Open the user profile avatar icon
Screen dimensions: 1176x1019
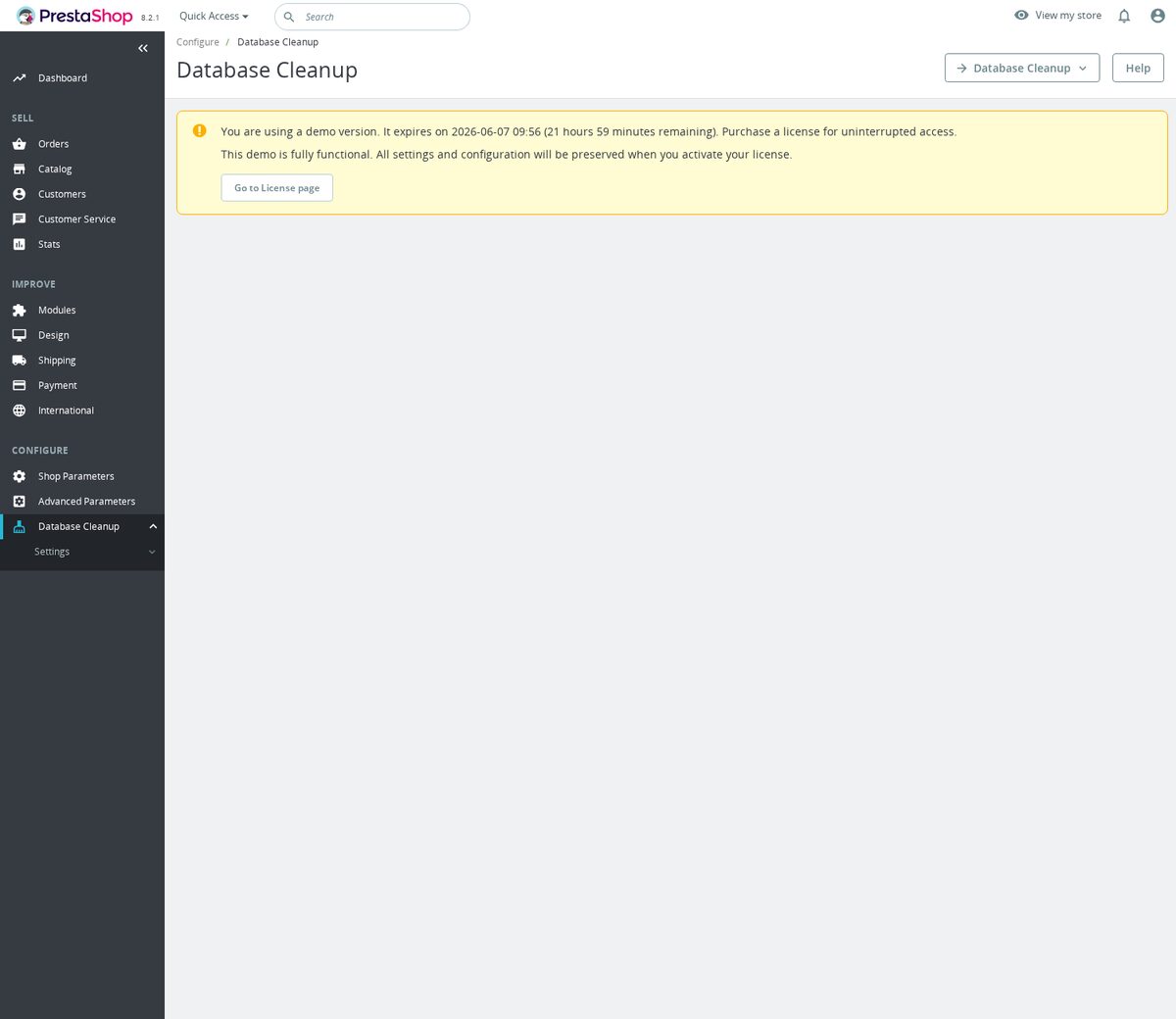pyautogui.click(x=1157, y=16)
